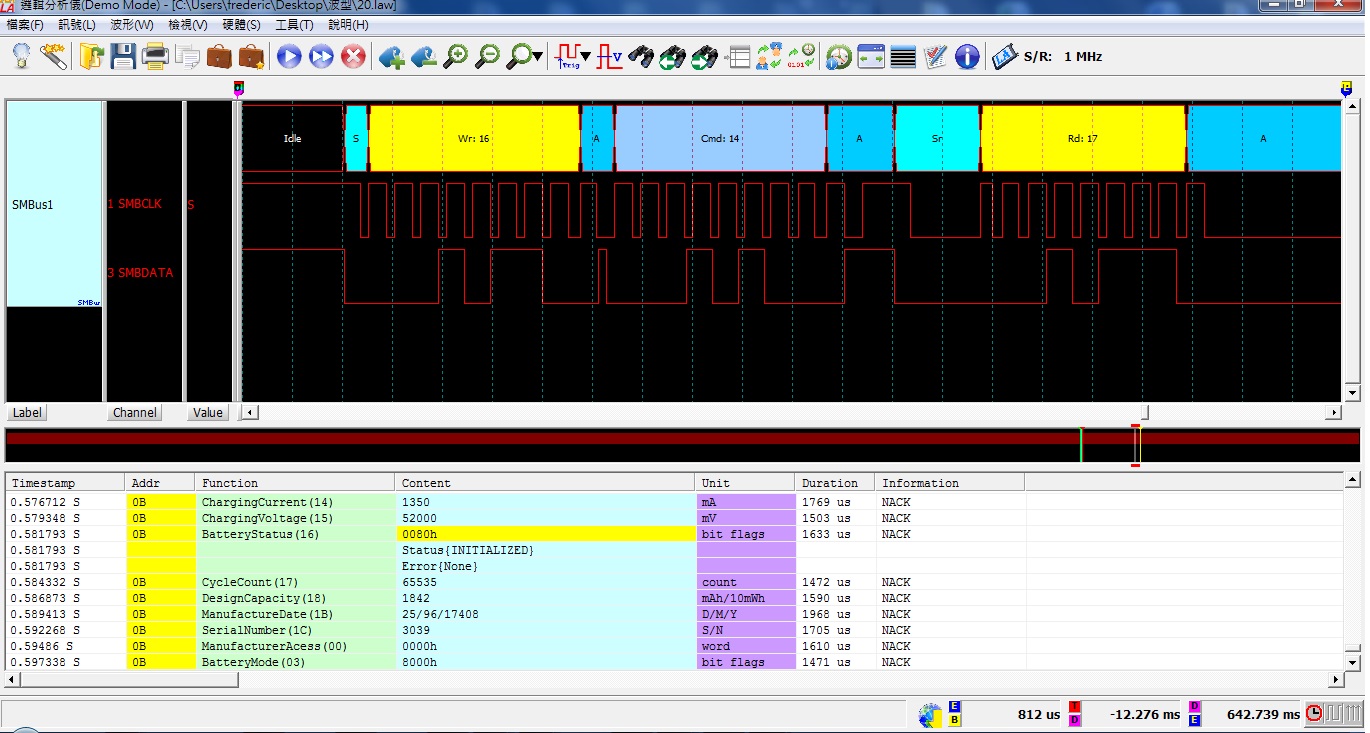The height and width of the screenshot is (733, 1370).
Task: Find previous with binoculars left-arrow icon
Action: pyautogui.click(x=673, y=56)
